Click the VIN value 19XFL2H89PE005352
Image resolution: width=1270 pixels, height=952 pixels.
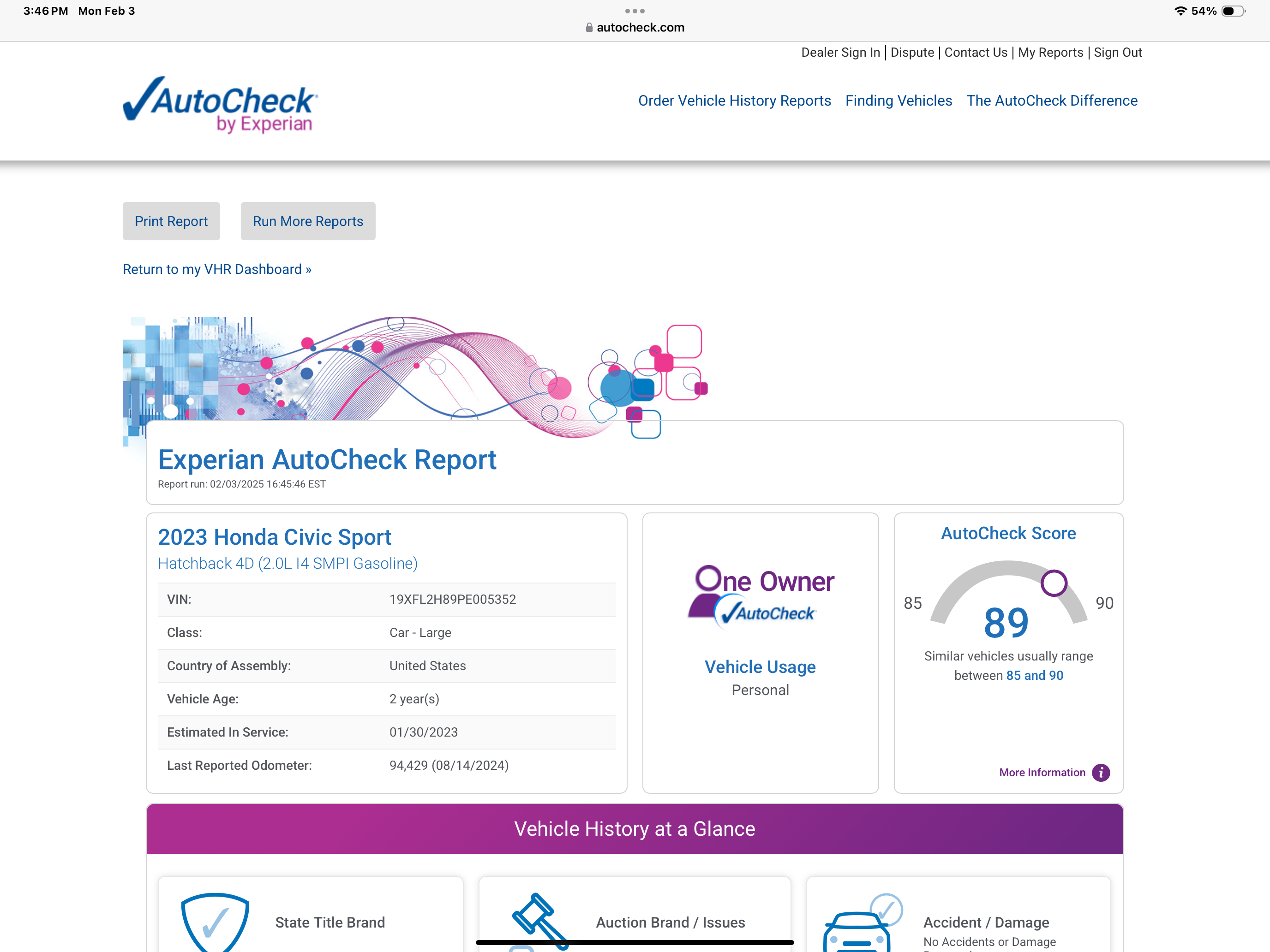[x=452, y=599]
